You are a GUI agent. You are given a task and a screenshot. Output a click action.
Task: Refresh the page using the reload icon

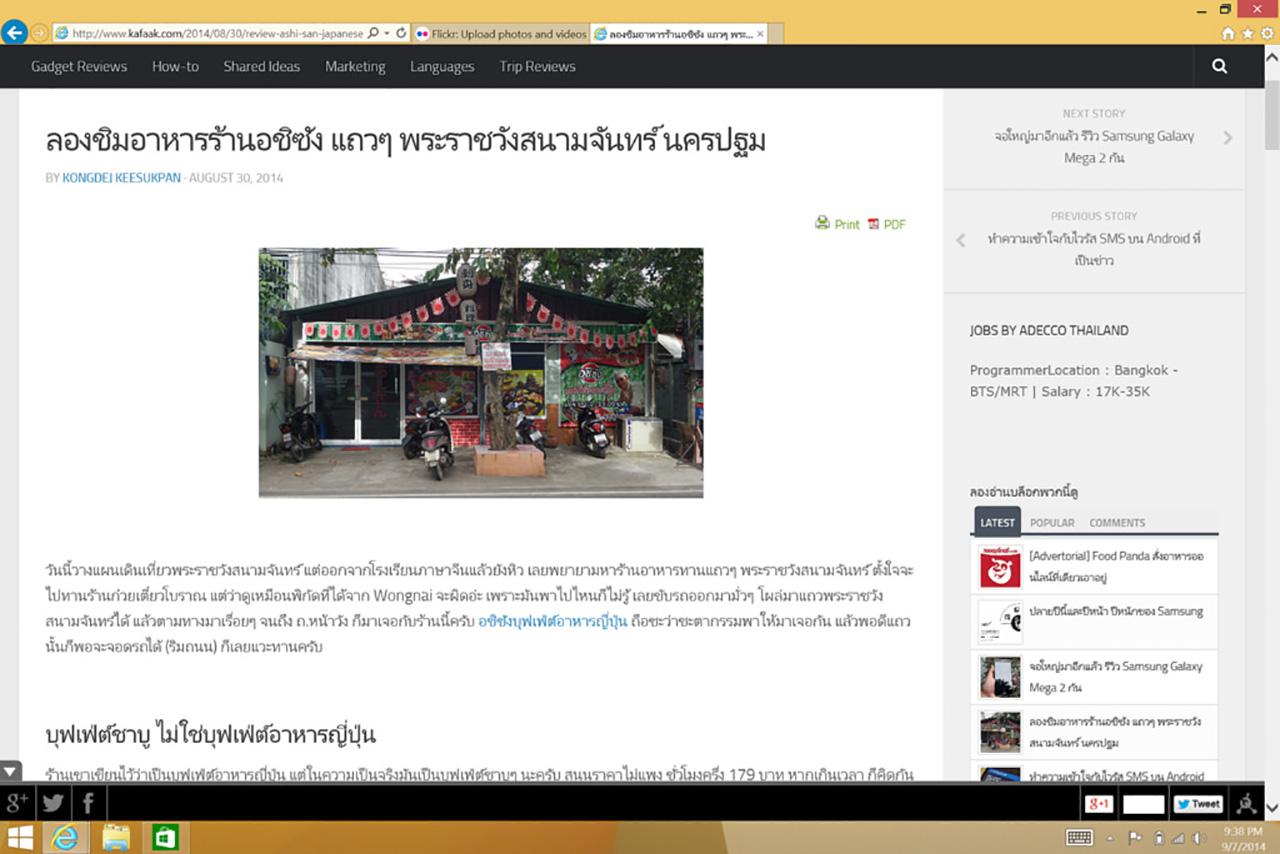click(401, 33)
